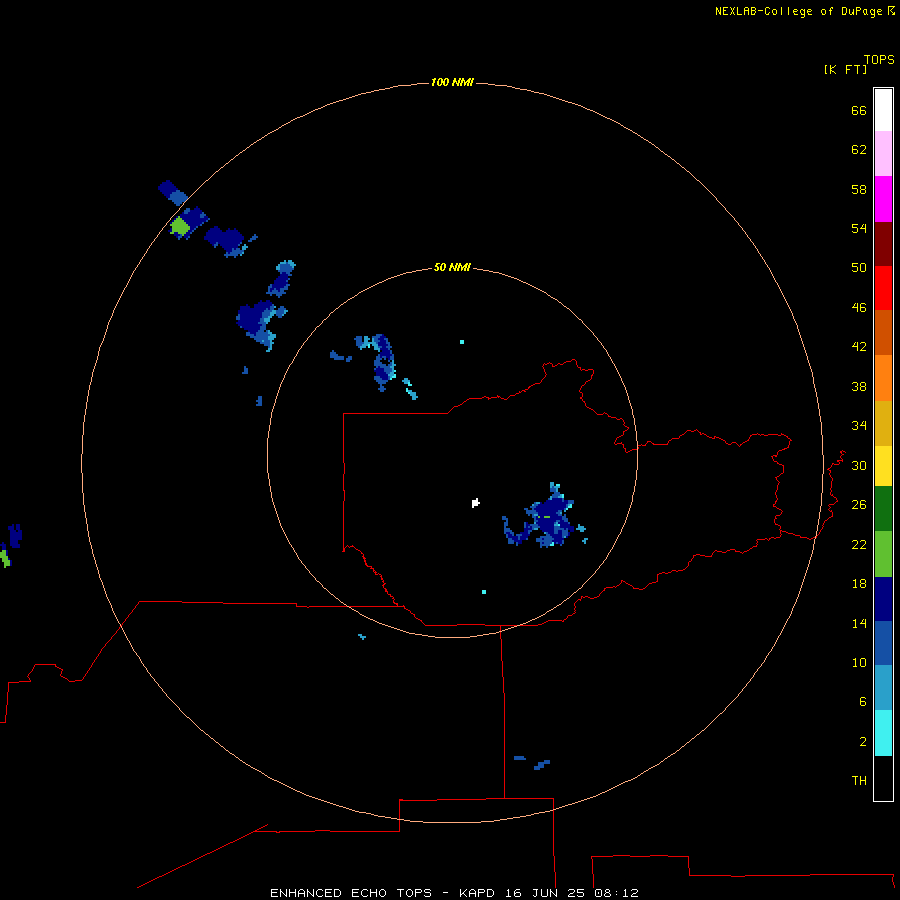Viewport: 900px width, 900px height.
Task: Click the legend value 50
Action: 859,267
